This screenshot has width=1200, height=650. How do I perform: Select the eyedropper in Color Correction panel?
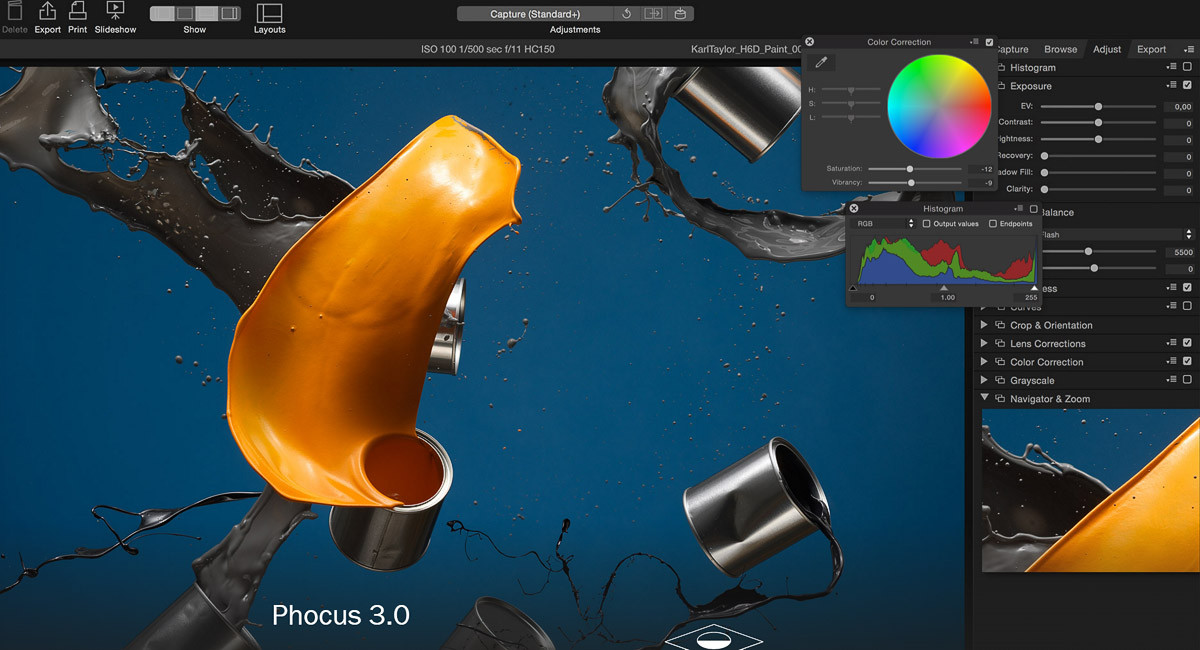tap(821, 62)
